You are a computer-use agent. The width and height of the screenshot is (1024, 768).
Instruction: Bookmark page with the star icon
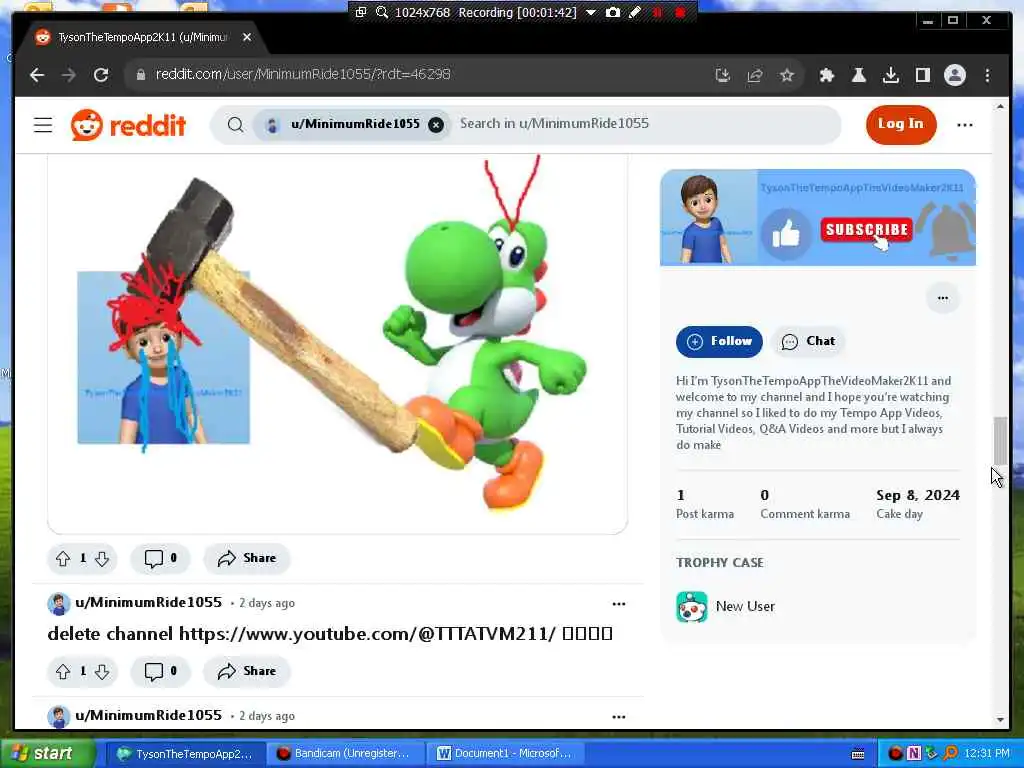tap(787, 75)
